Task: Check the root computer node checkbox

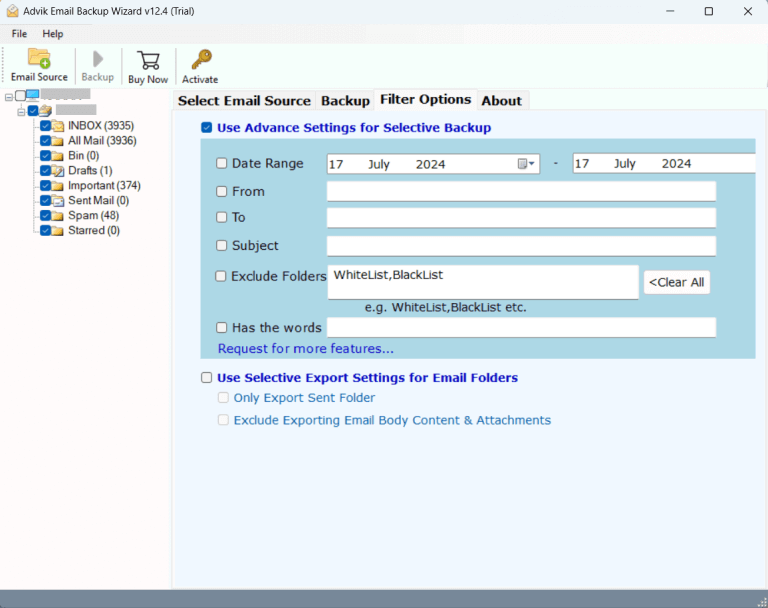Action: (21, 96)
